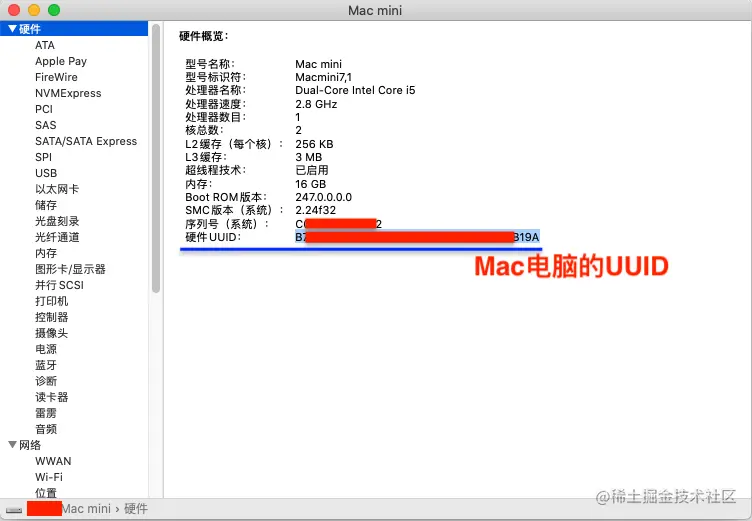Select 光纤通道 in the sidebar
The image size is (752, 521).
(x=57, y=237)
